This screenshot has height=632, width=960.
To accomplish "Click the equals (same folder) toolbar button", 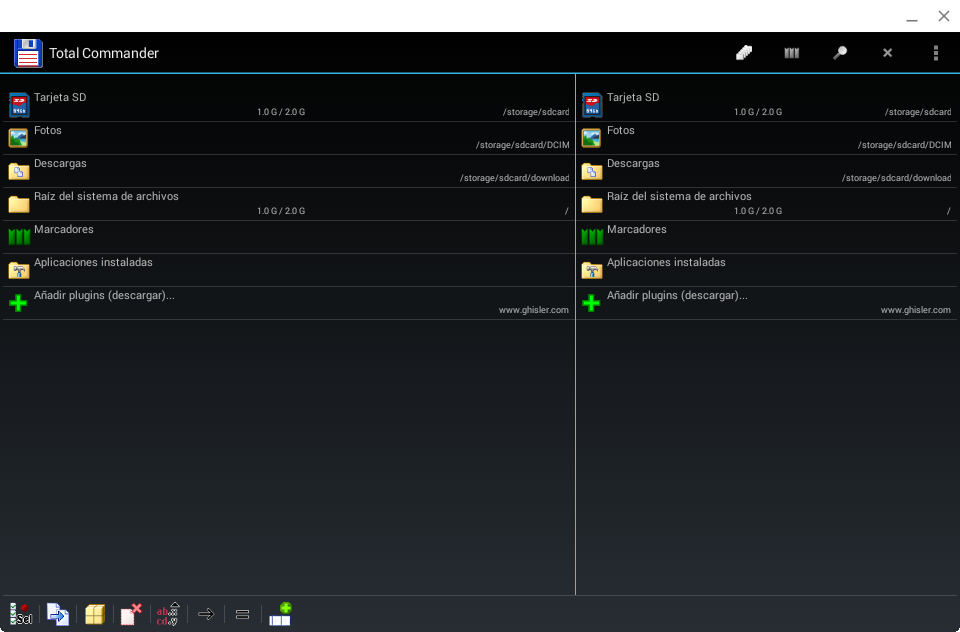I will 242,614.
